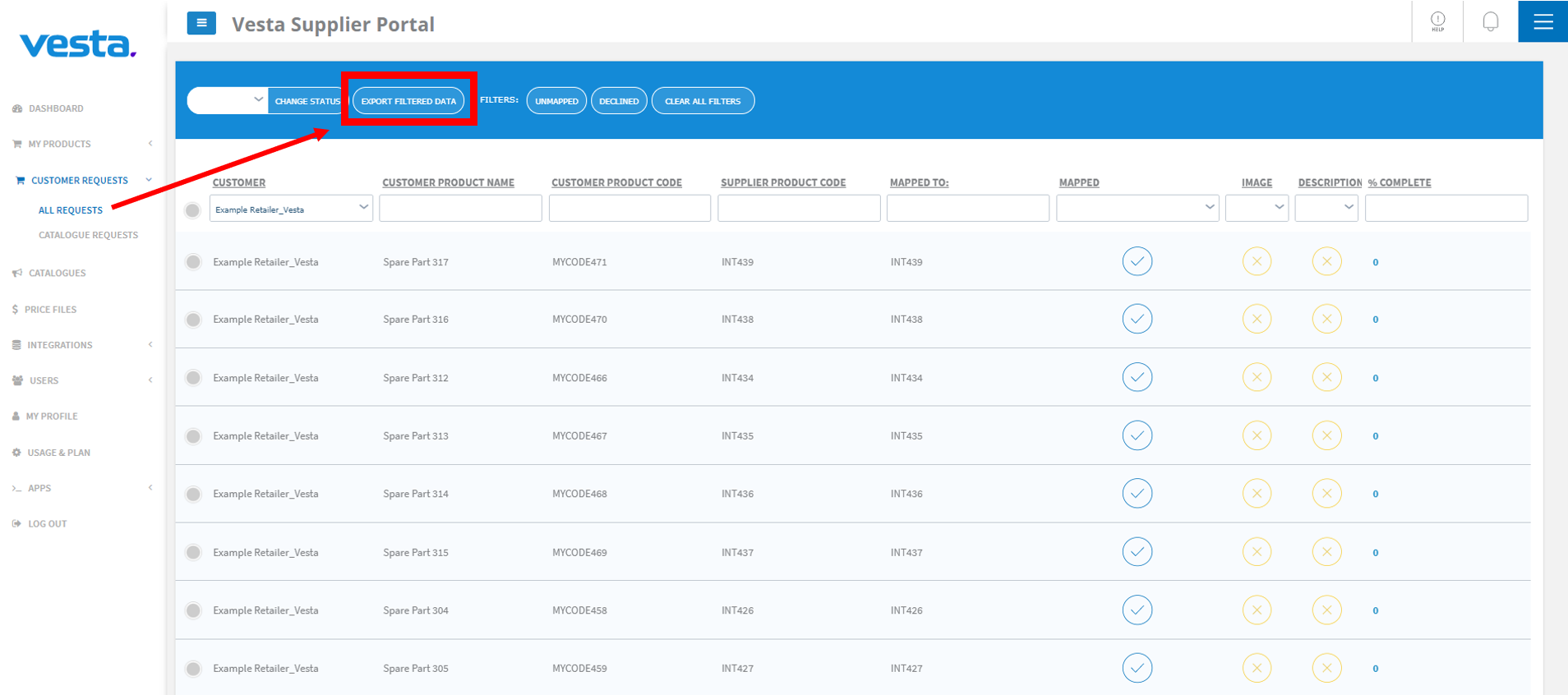The image size is (1568, 695).
Task: Expand the Users sidebar chevron
Action: tap(150, 380)
